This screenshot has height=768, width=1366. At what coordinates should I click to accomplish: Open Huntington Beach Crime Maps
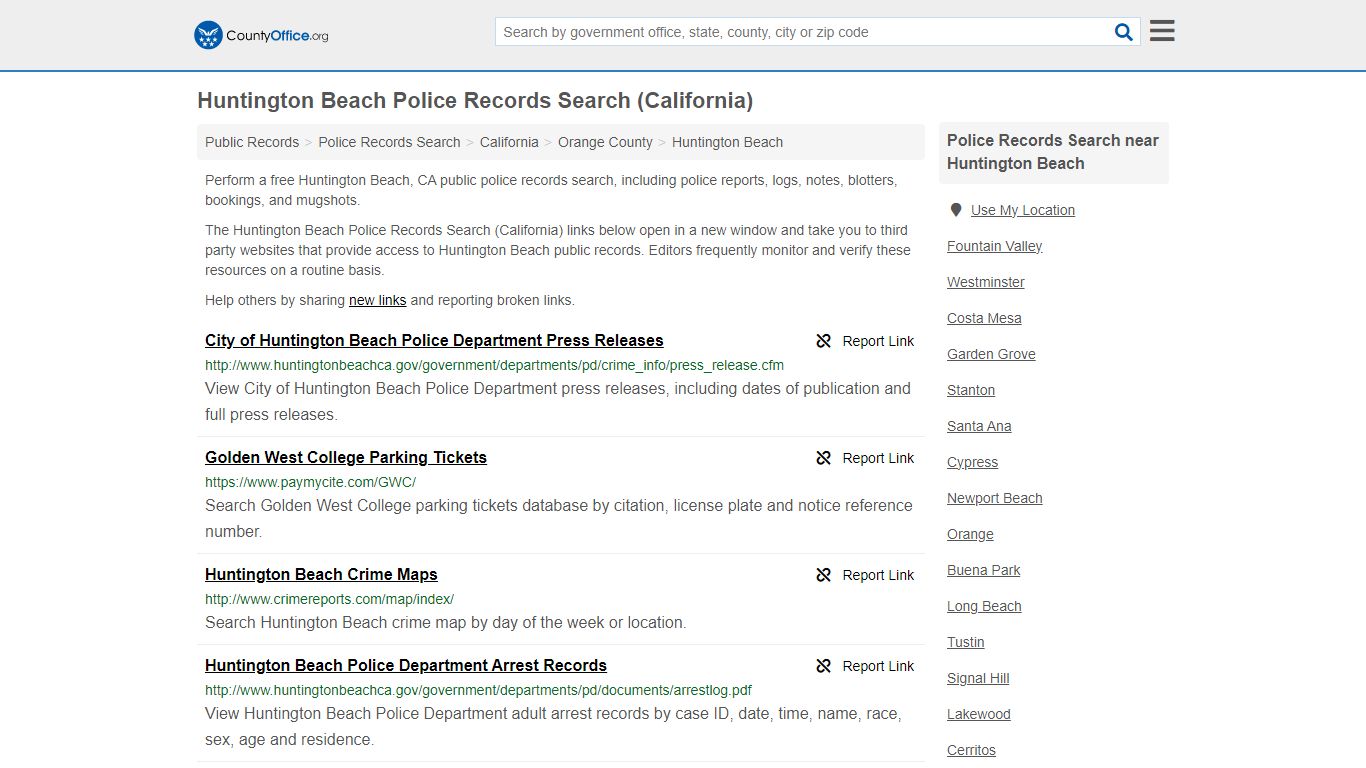coord(321,574)
